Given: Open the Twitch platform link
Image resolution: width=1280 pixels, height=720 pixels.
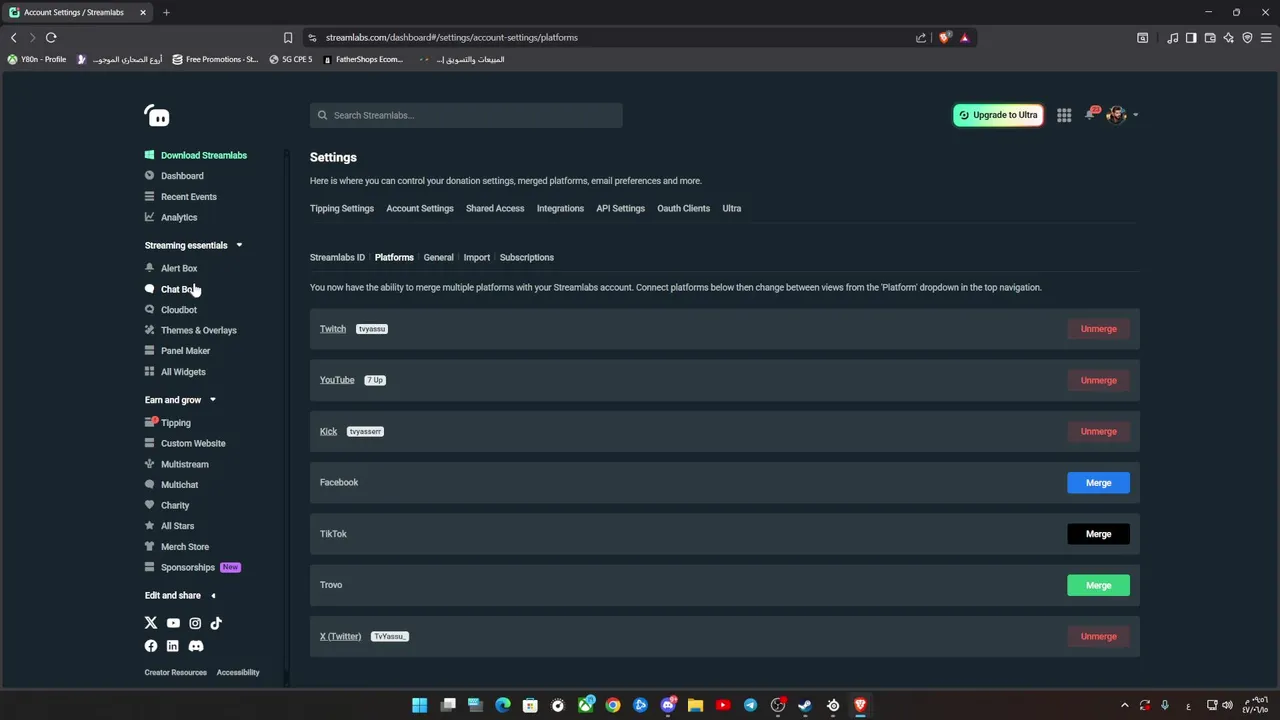Looking at the screenshot, I should (x=333, y=329).
